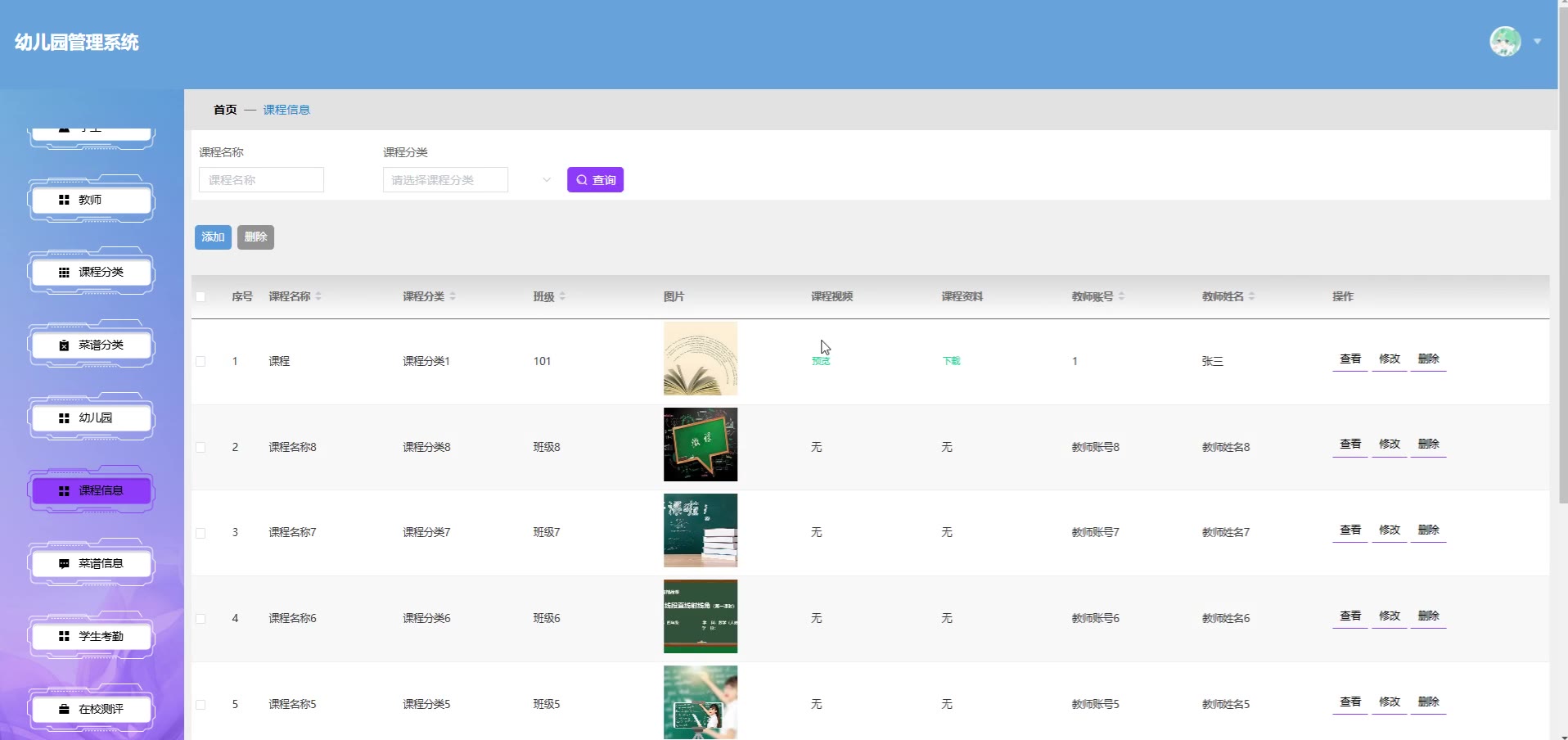Open the book thumbnail in row 1
This screenshot has width=1568, height=740.
click(700, 359)
